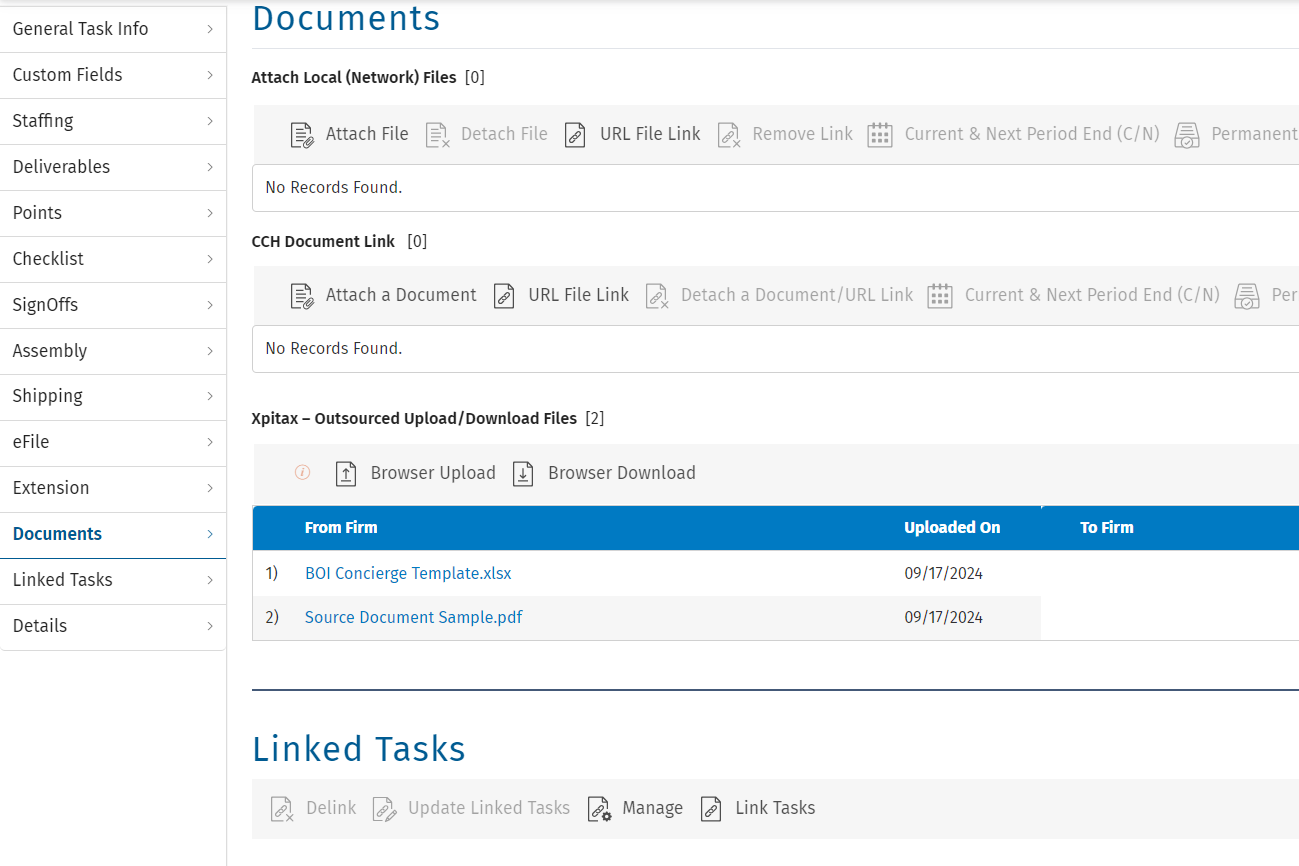Image resolution: width=1299 pixels, height=866 pixels.
Task: Click the Manage linked tasks icon
Action: click(x=599, y=809)
